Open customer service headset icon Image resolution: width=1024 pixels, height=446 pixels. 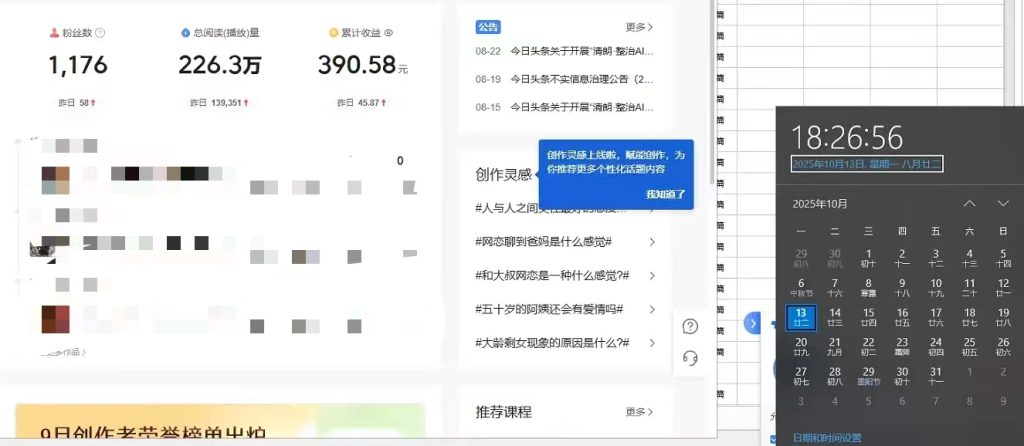690,358
